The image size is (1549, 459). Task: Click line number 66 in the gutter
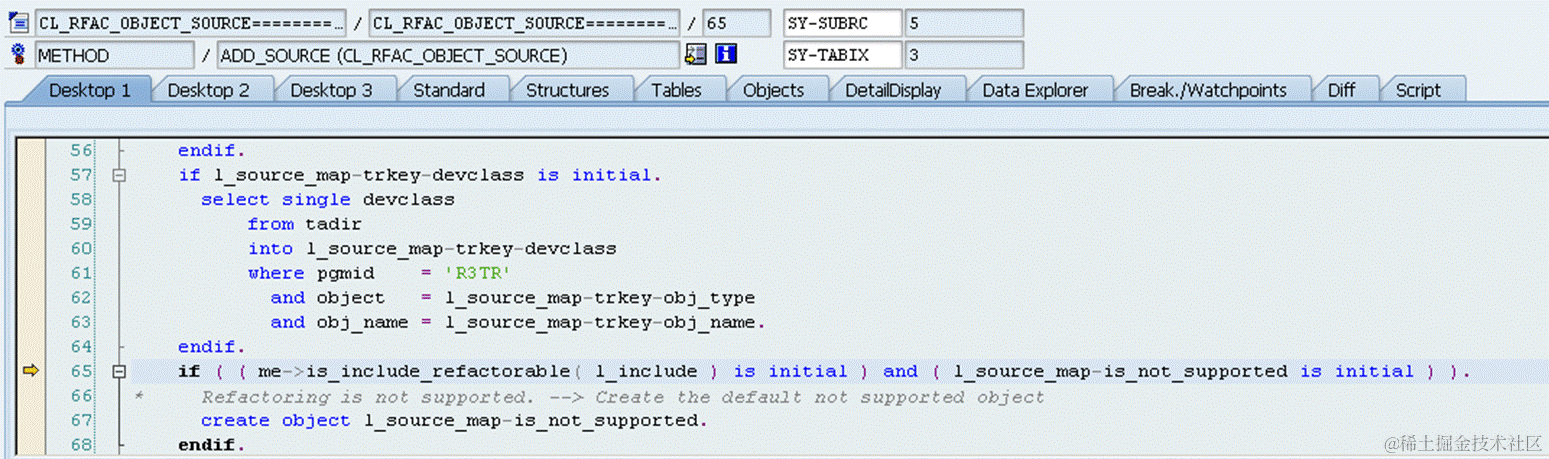[x=81, y=396]
